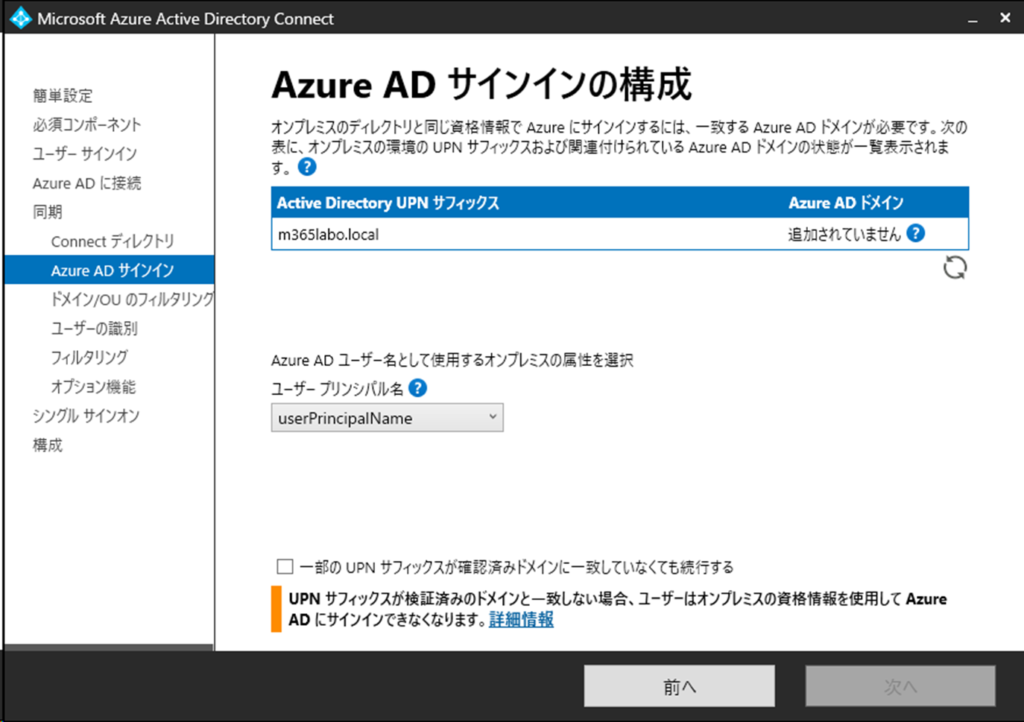Open Connect ディレクトリ step
Image resolution: width=1024 pixels, height=722 pixels.
tap(112, 241)
